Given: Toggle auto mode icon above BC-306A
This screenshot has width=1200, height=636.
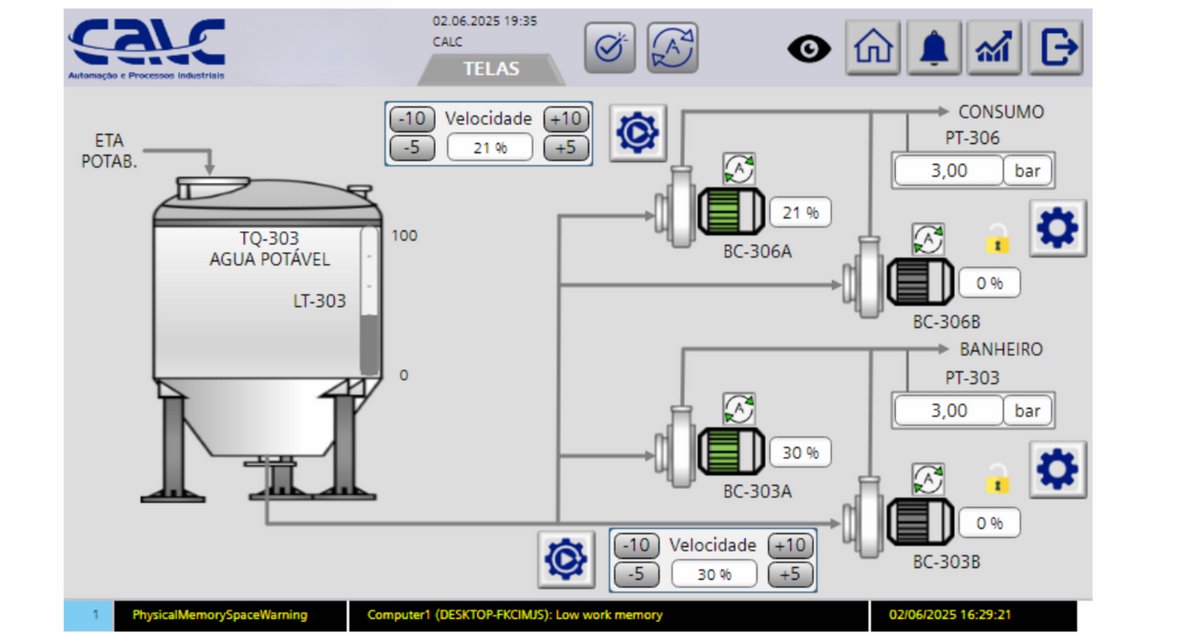Looking at the screenshot, I should 739,169.
